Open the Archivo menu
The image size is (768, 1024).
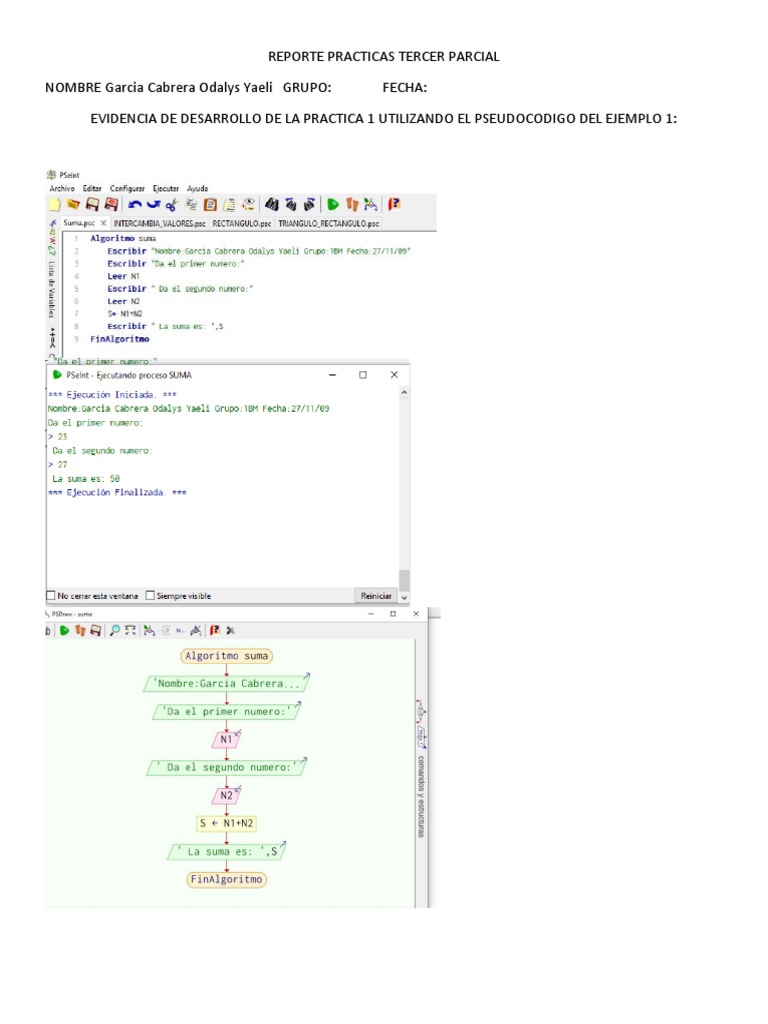[62, 188]
